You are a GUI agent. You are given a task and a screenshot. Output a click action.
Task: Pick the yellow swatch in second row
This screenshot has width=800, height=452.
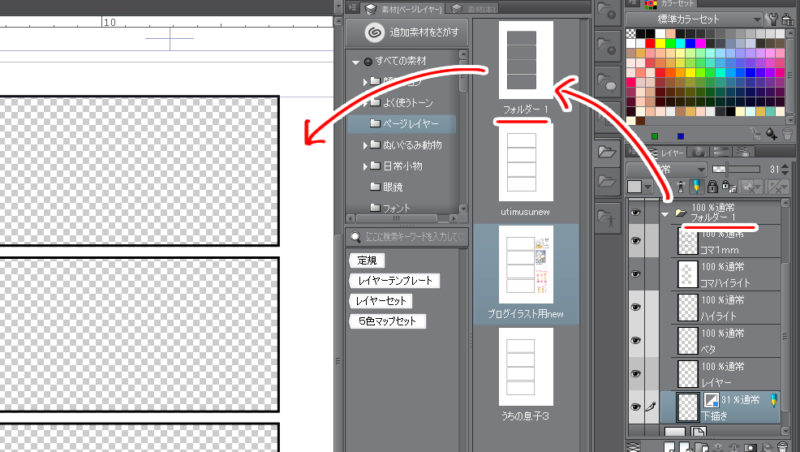660,44
